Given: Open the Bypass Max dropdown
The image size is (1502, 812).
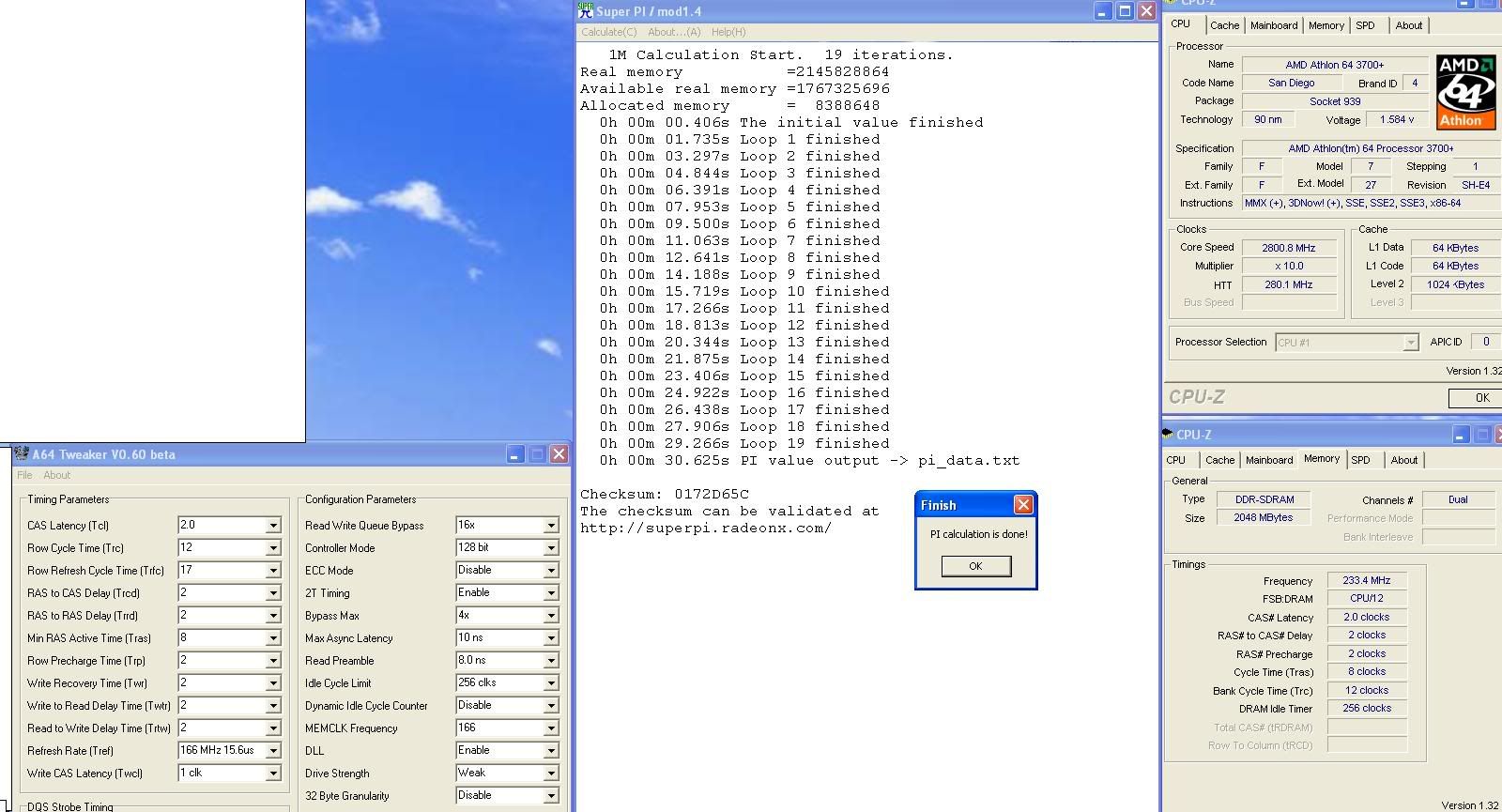Looking at the screenshot, I should pos(551,616).
